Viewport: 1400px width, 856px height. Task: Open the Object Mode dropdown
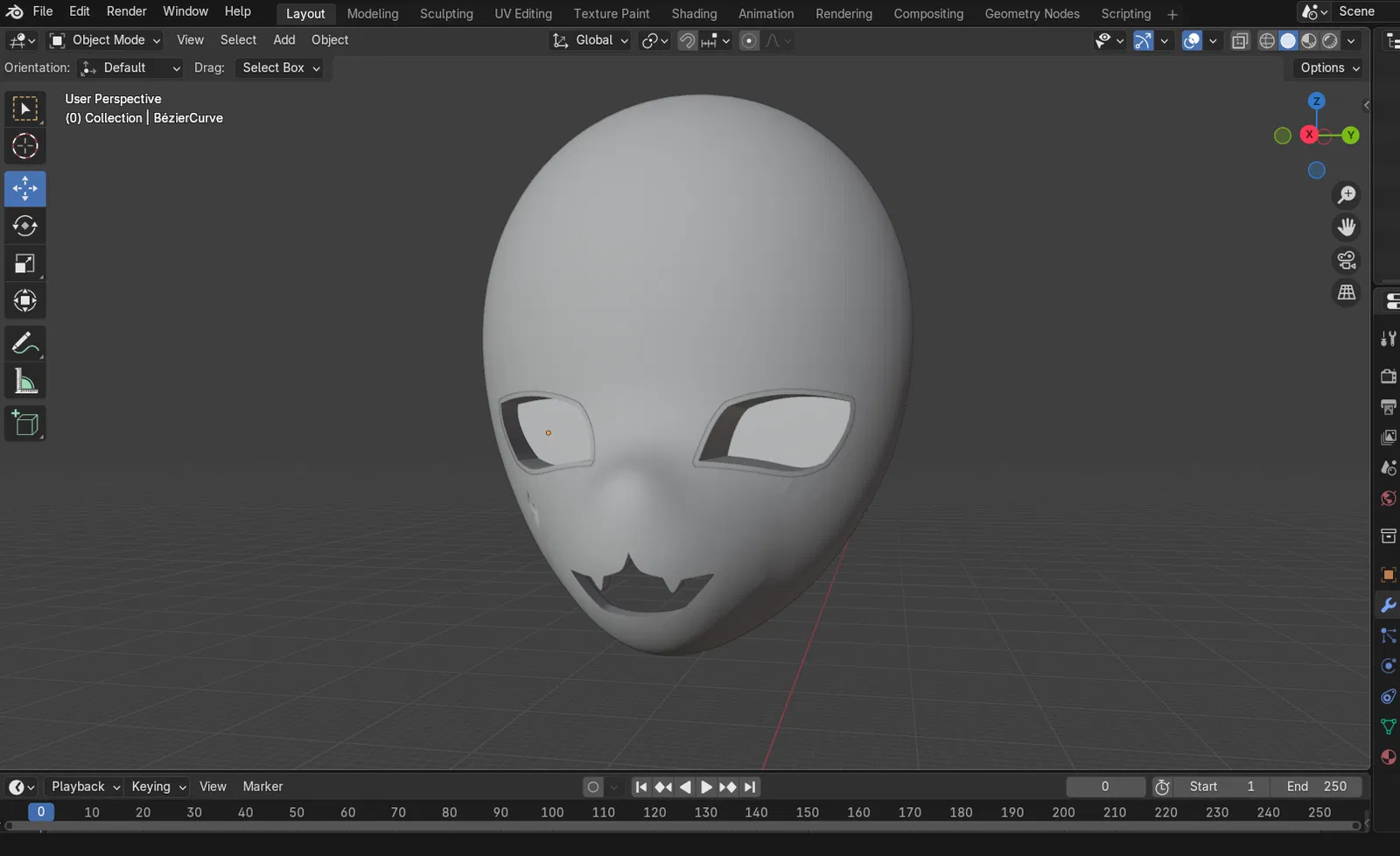click(x=105, y=40)
